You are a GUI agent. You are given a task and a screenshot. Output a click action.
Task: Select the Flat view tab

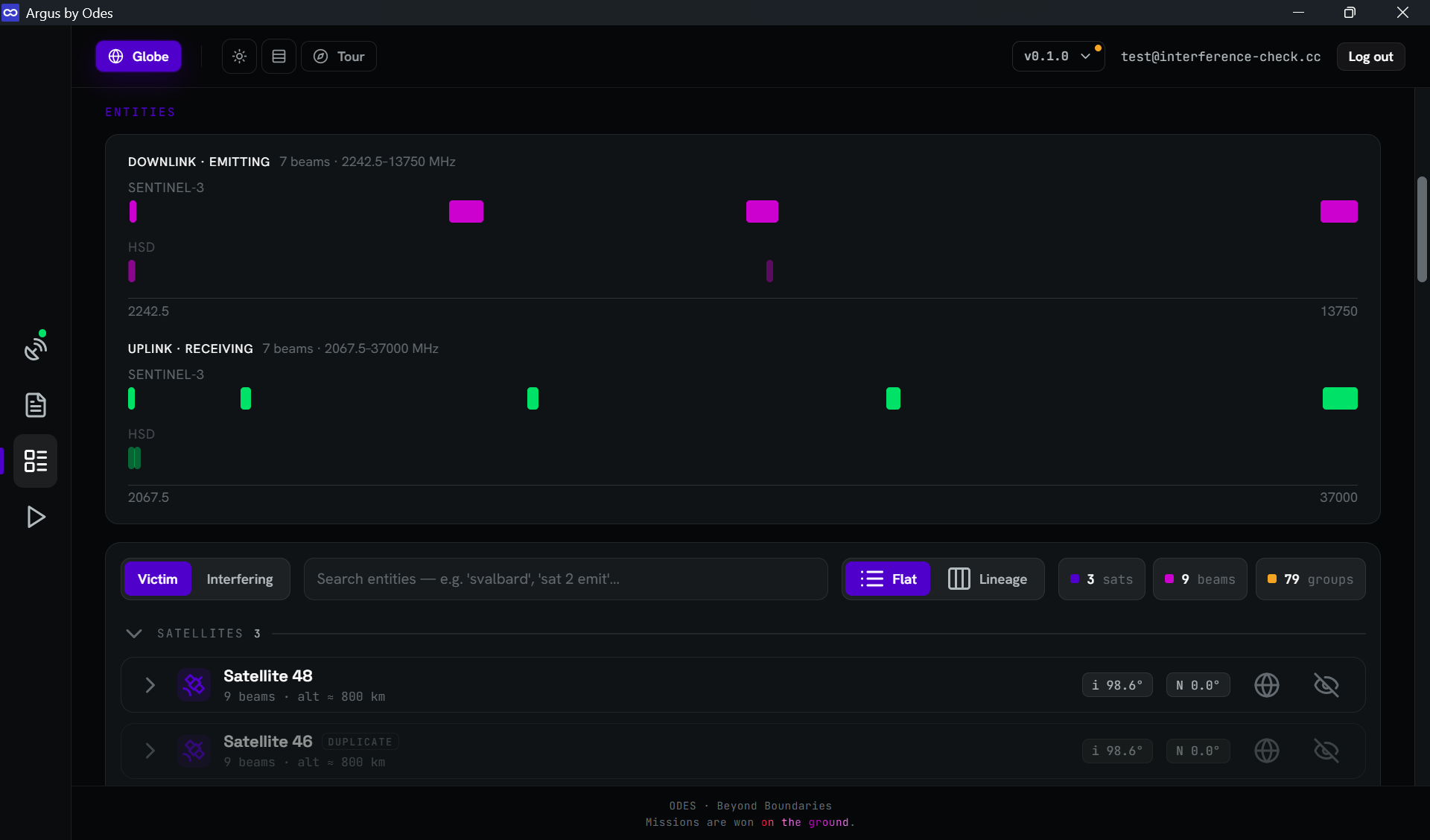coord(888,579)
